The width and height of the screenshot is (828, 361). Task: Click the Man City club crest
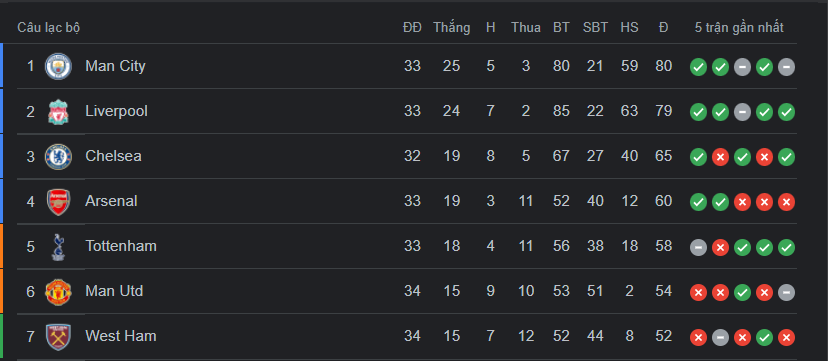coord(58,66)
